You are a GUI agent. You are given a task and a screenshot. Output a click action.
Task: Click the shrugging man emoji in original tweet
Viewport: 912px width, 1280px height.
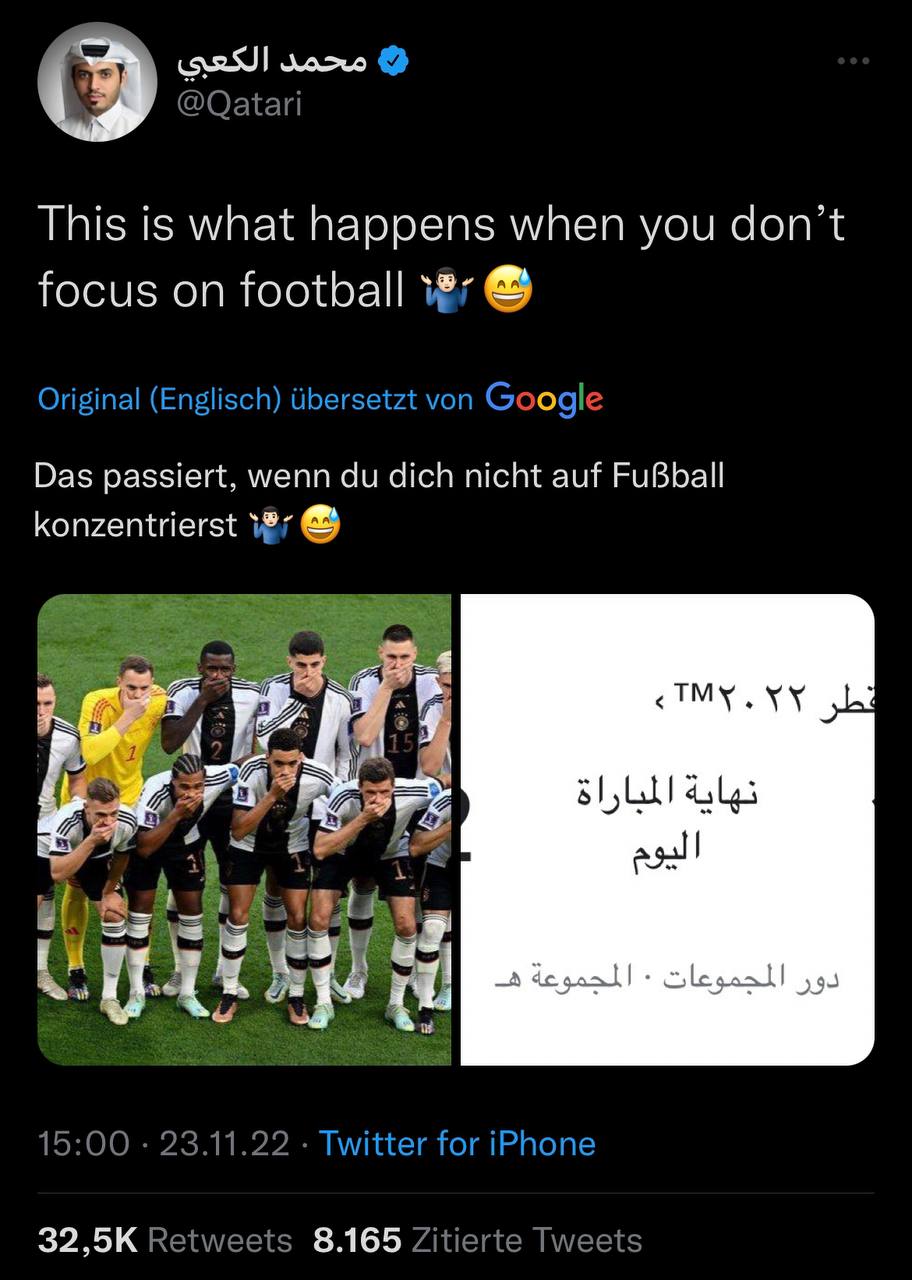pos(446,291)
